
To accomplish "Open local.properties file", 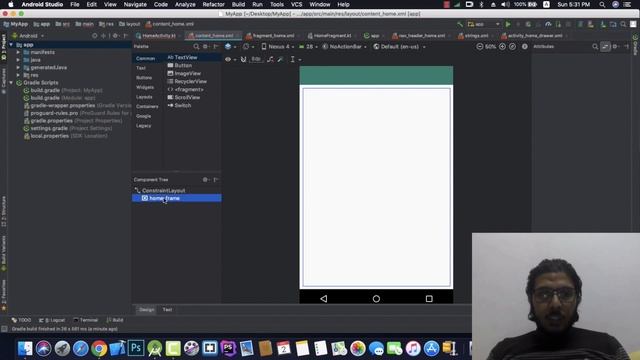I will (x=49, y=136).
